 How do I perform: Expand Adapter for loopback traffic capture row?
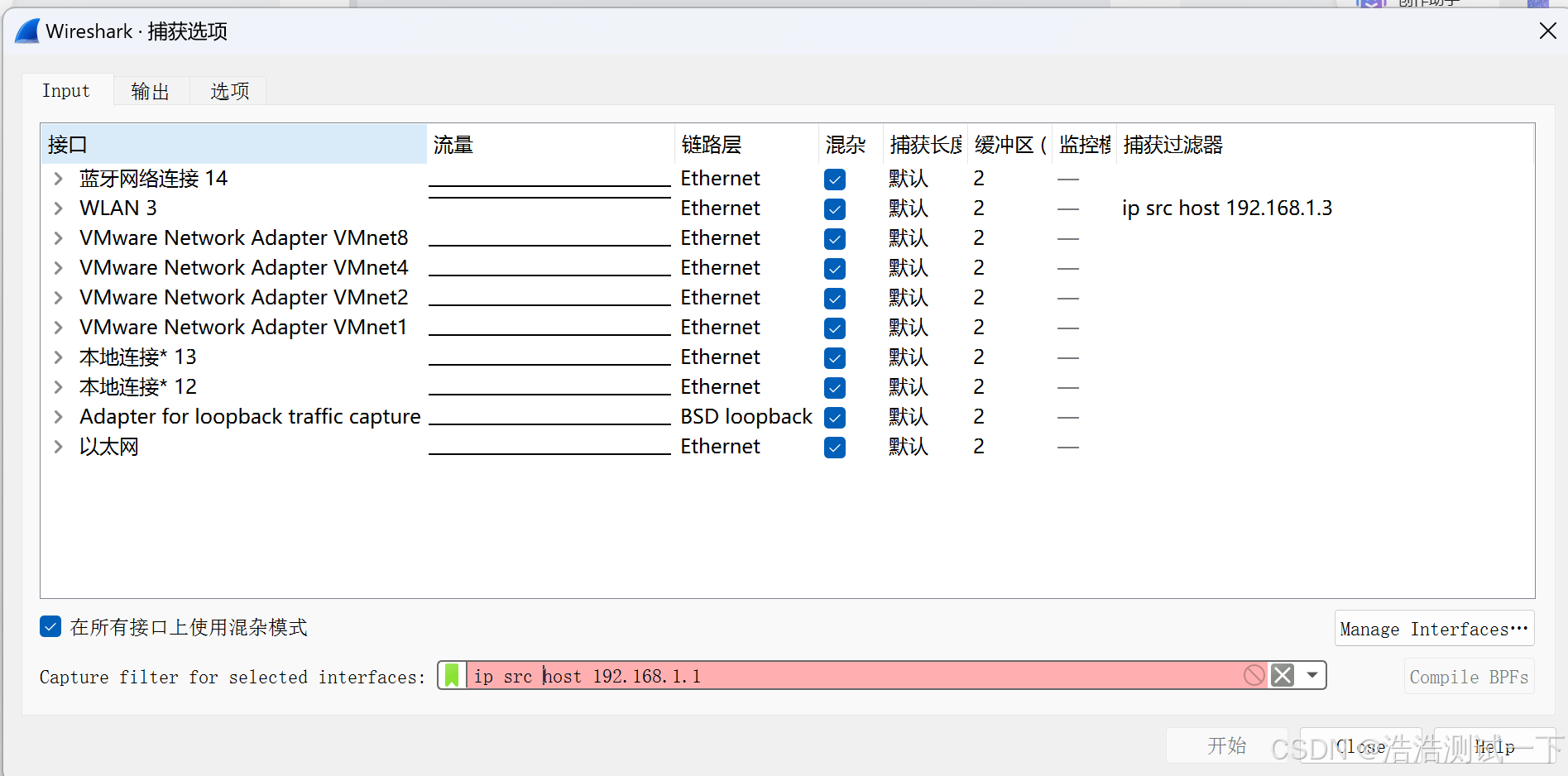(x=58, y=417)
